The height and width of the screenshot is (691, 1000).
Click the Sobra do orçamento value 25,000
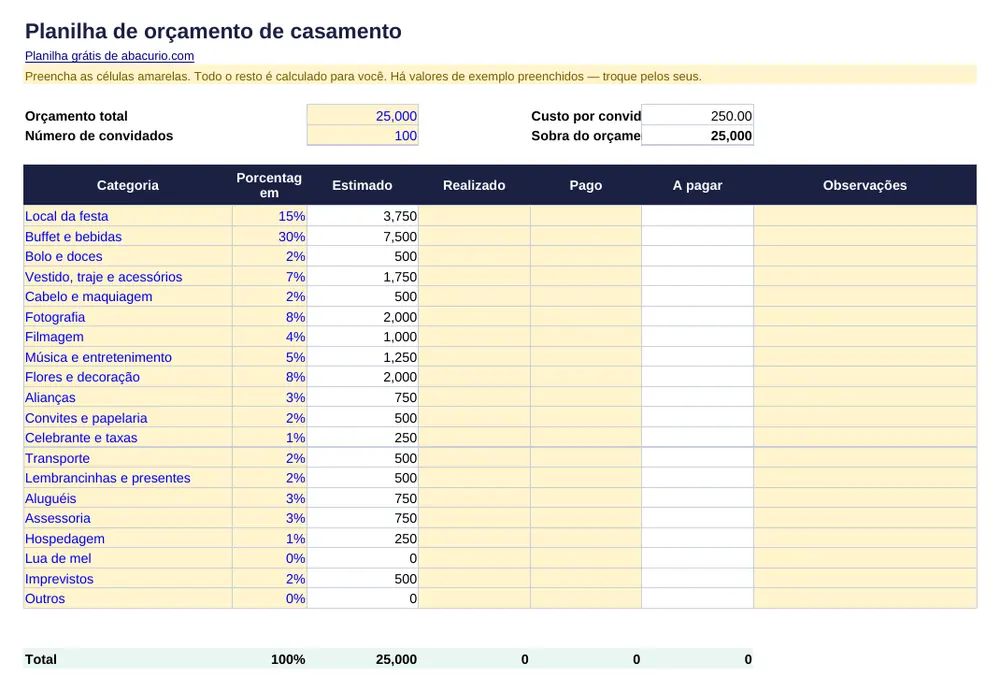point(697,136)
